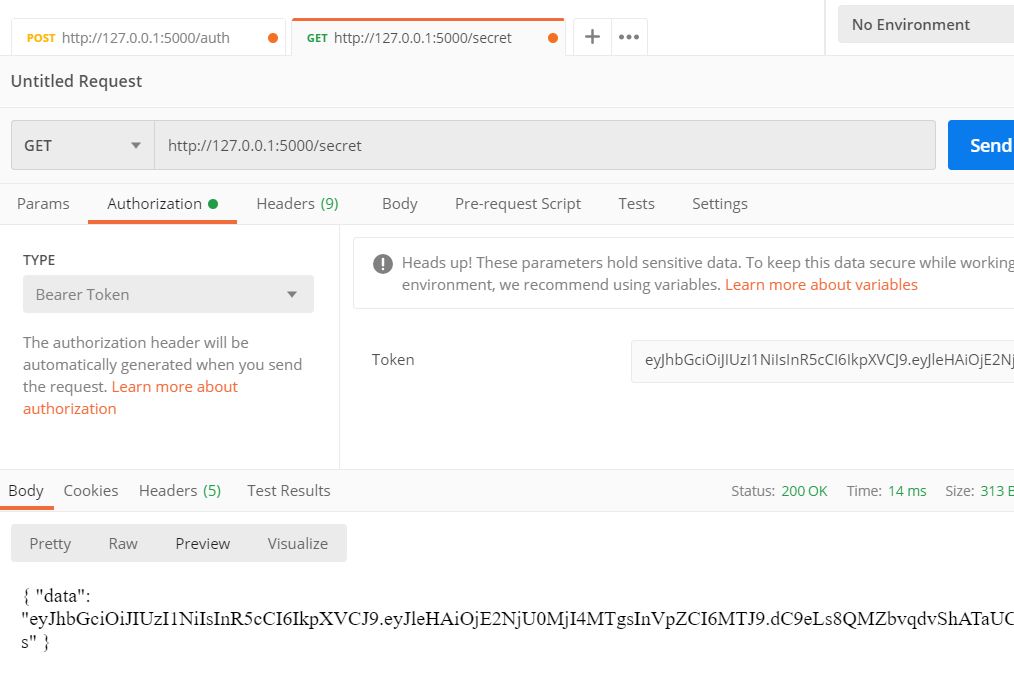The image size is (1014, 684).
Task: Click the Untitled Request title
Action: 76,81
